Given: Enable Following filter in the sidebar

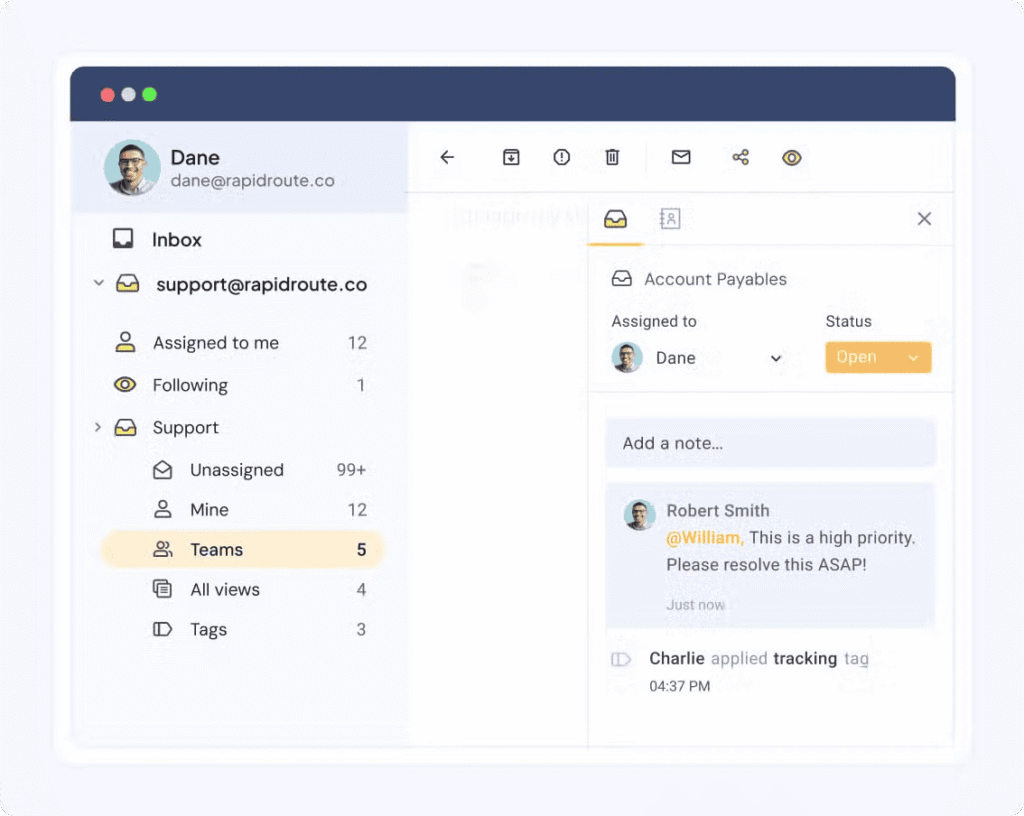Looking at the screenshot, I should click(x=190, y=385).
